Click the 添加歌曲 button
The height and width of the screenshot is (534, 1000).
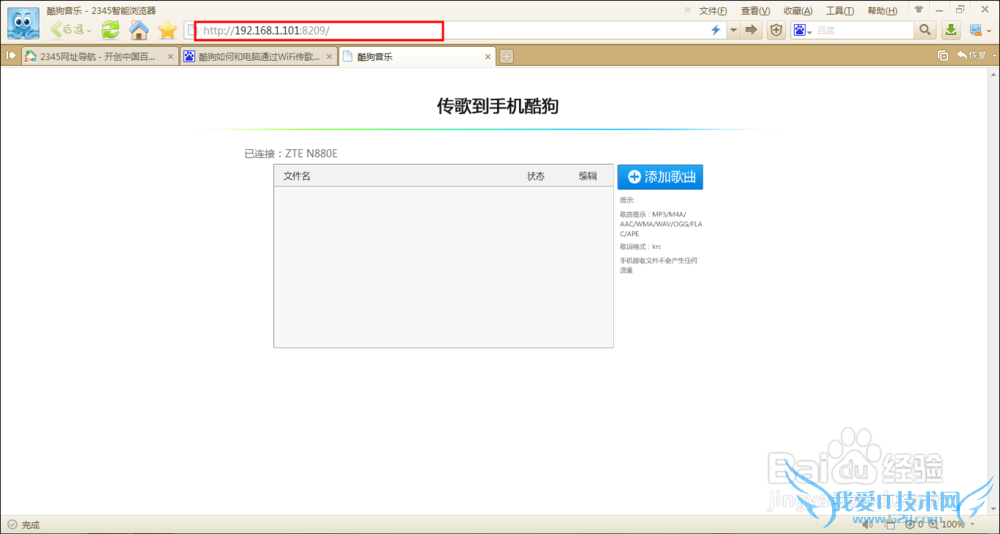pos(660,177)
